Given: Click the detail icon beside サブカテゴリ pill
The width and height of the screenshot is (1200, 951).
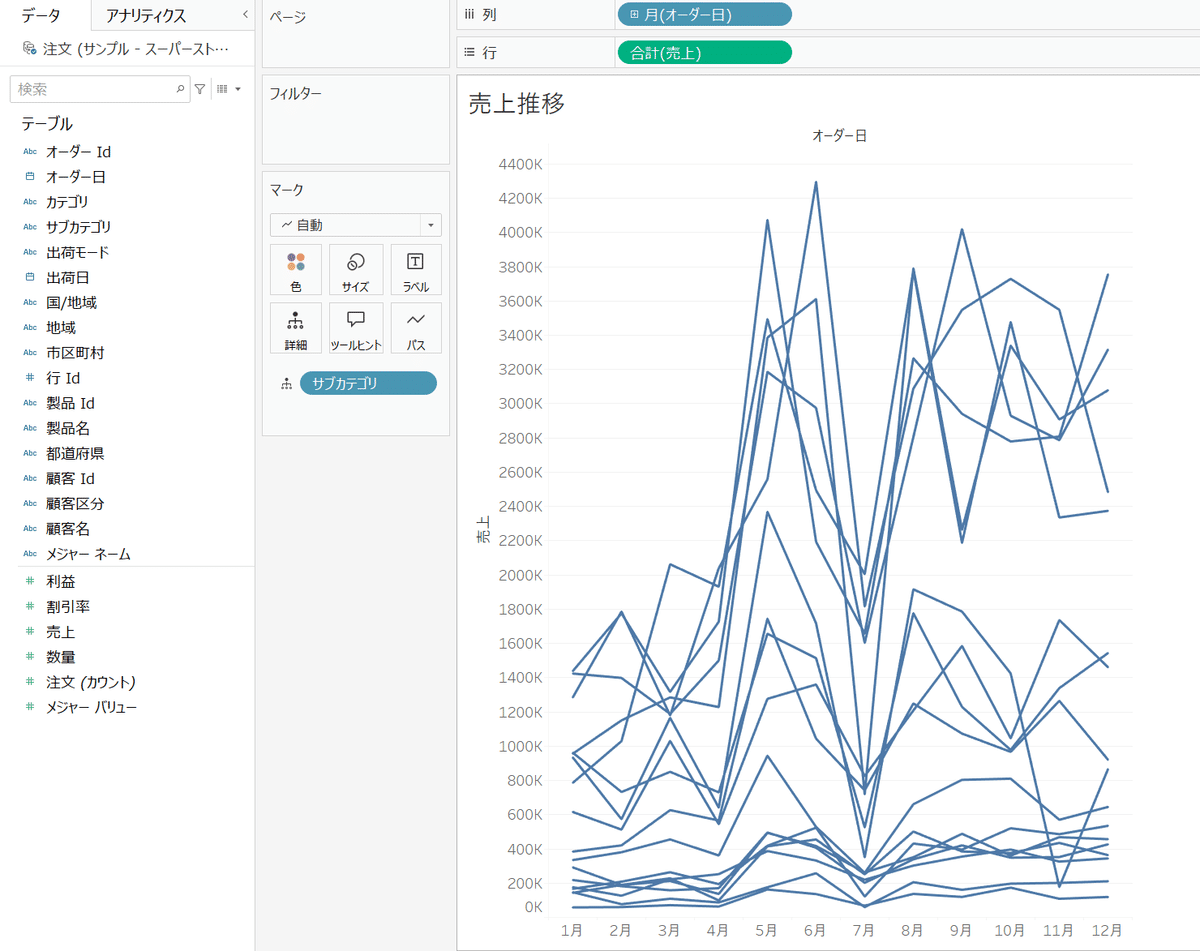Looking at the screenshot, I should coord(286,383).
